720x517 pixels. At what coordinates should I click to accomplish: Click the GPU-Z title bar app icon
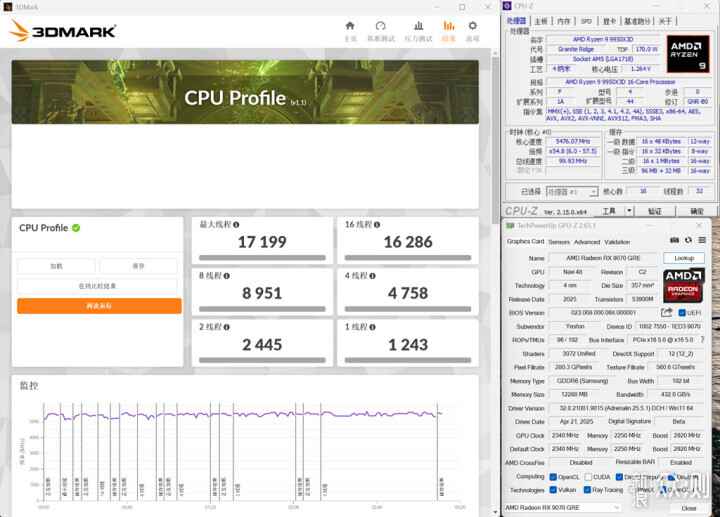(x=510, y=225)
